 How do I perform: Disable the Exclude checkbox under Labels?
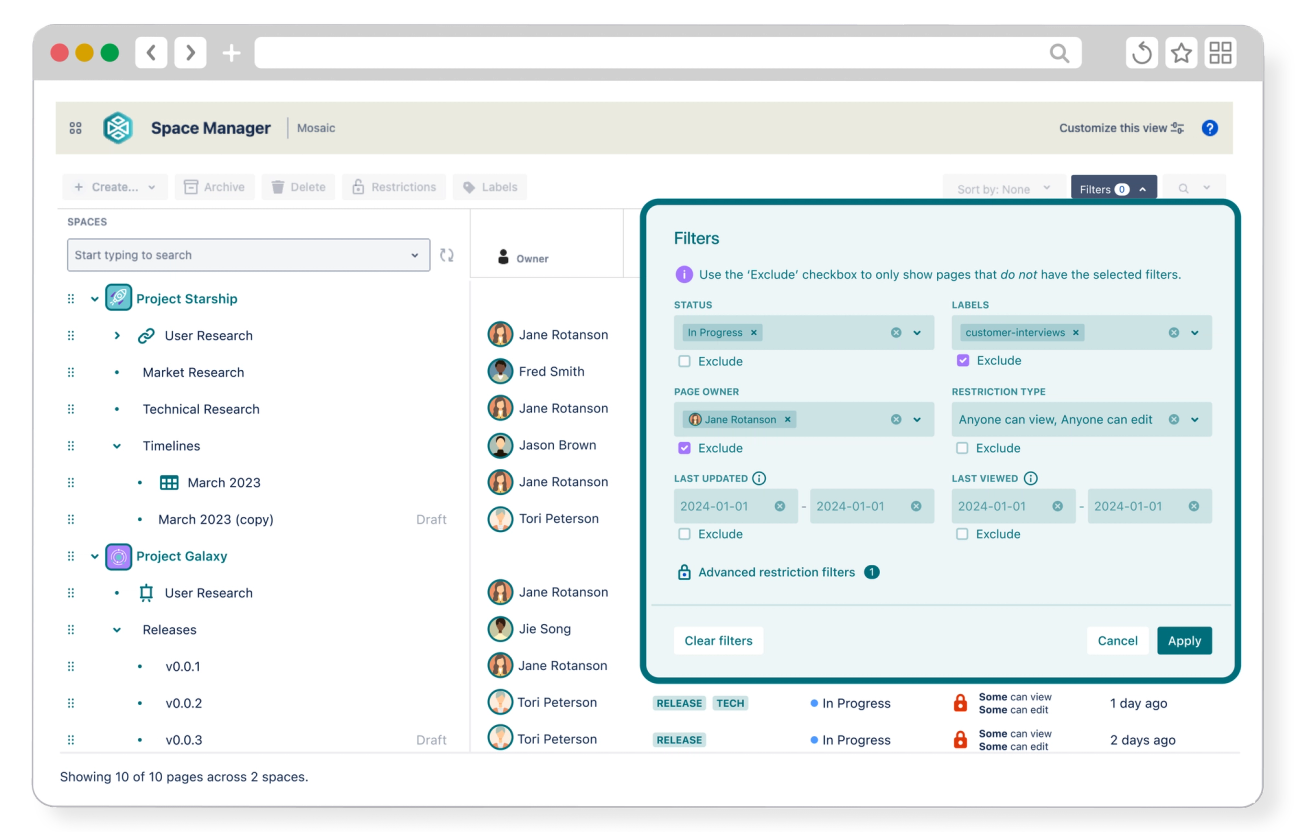point(962,361)
